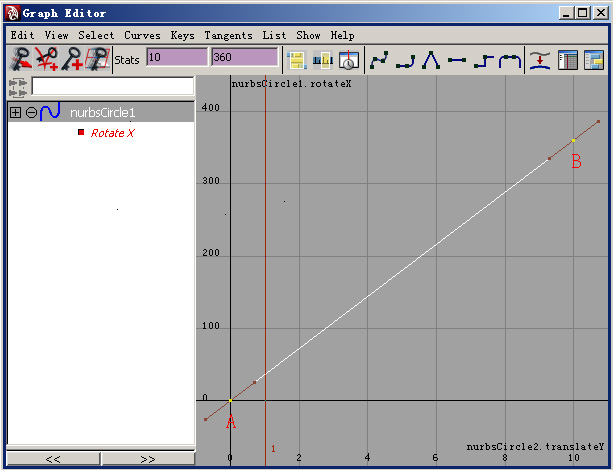Apply Spline tangents

click(x=379, y=60)
